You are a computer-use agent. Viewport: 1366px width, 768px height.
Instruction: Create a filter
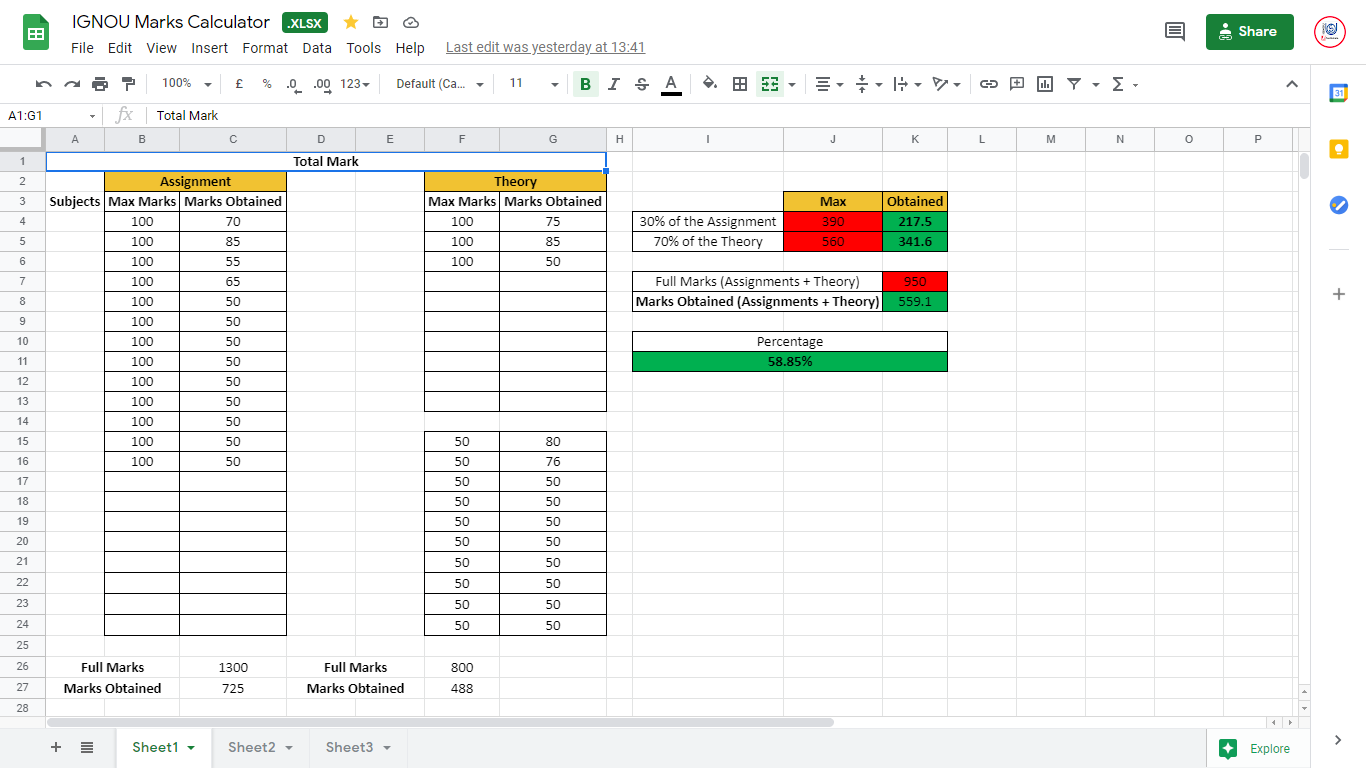tap(1074, 84)
